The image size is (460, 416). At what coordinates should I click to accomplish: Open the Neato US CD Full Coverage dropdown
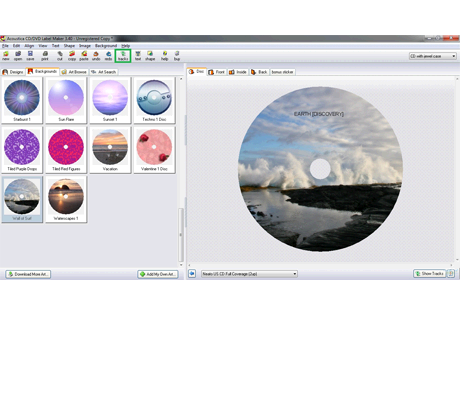249,274
